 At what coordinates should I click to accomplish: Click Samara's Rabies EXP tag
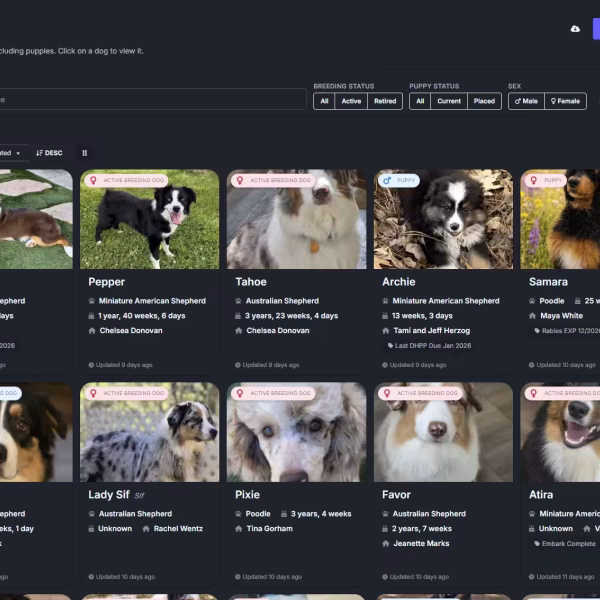pyautogui.click(x=567, y=331)
